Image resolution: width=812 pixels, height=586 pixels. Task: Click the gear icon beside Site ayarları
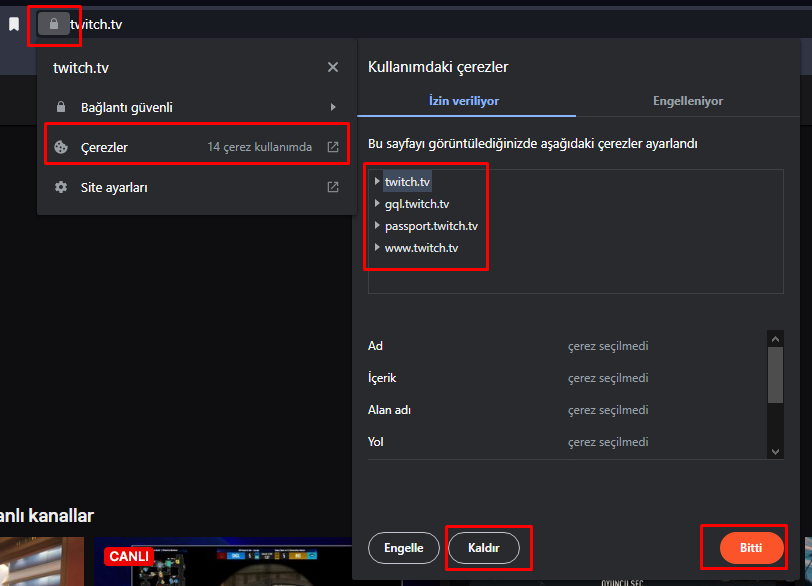coord(61,187)
